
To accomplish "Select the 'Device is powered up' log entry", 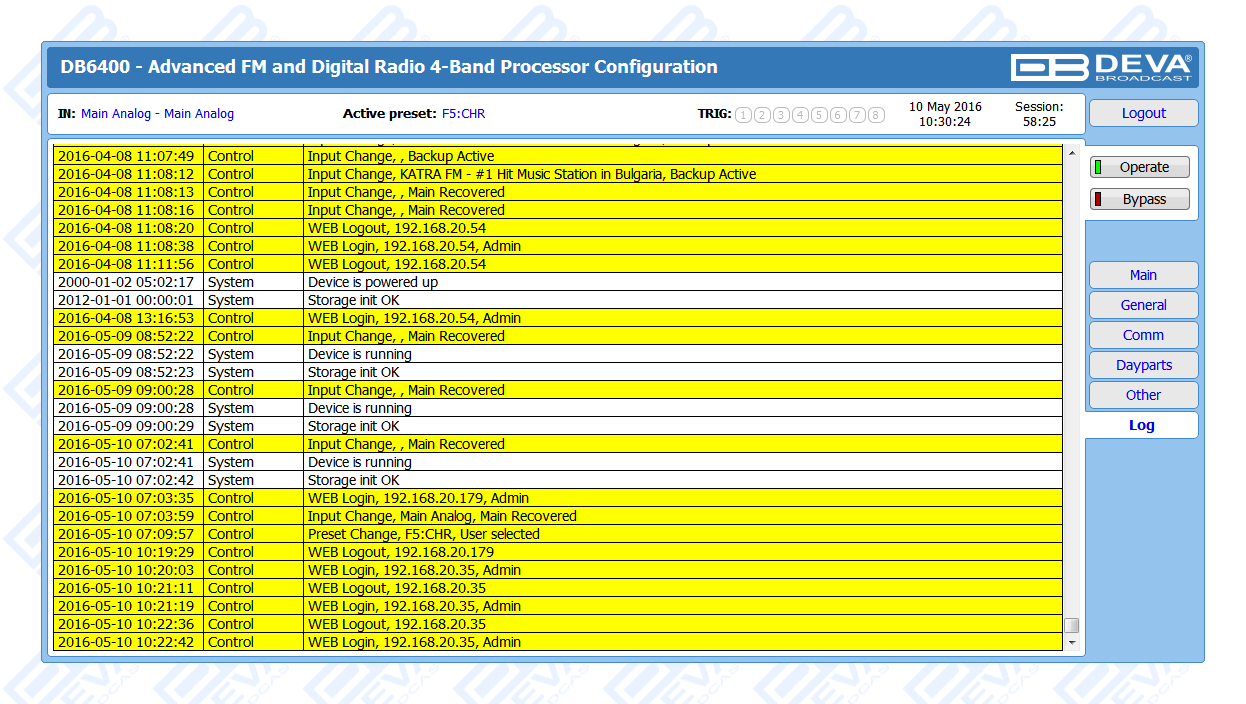I will tap(372, 282).
